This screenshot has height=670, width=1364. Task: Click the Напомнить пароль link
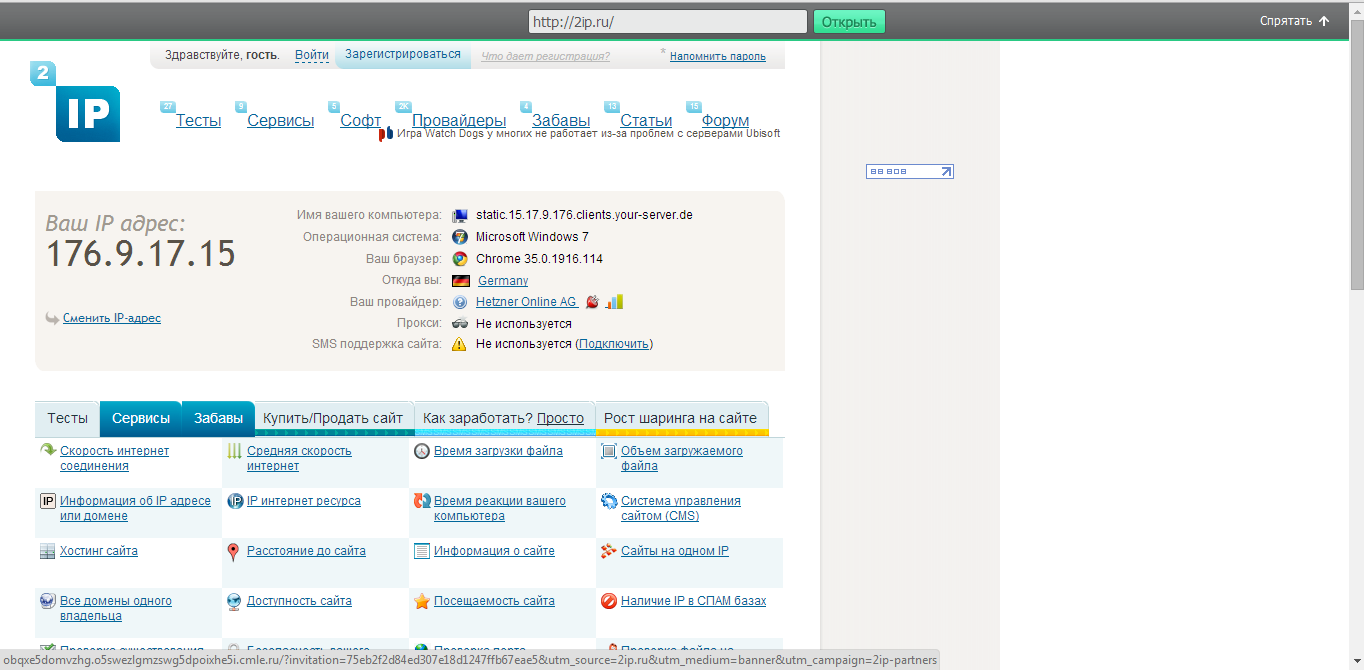718,56
